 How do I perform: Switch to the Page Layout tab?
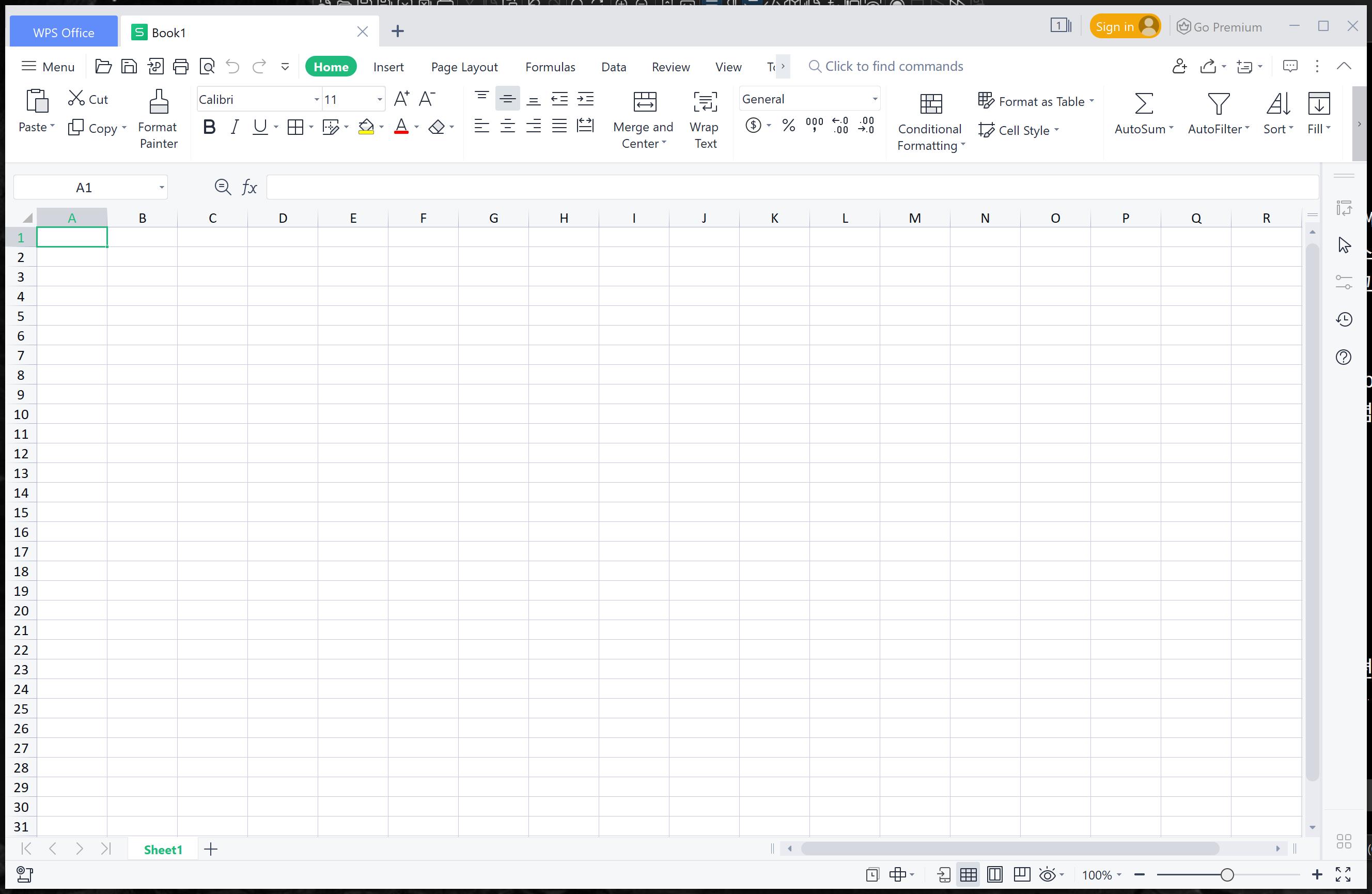point(464,67)
